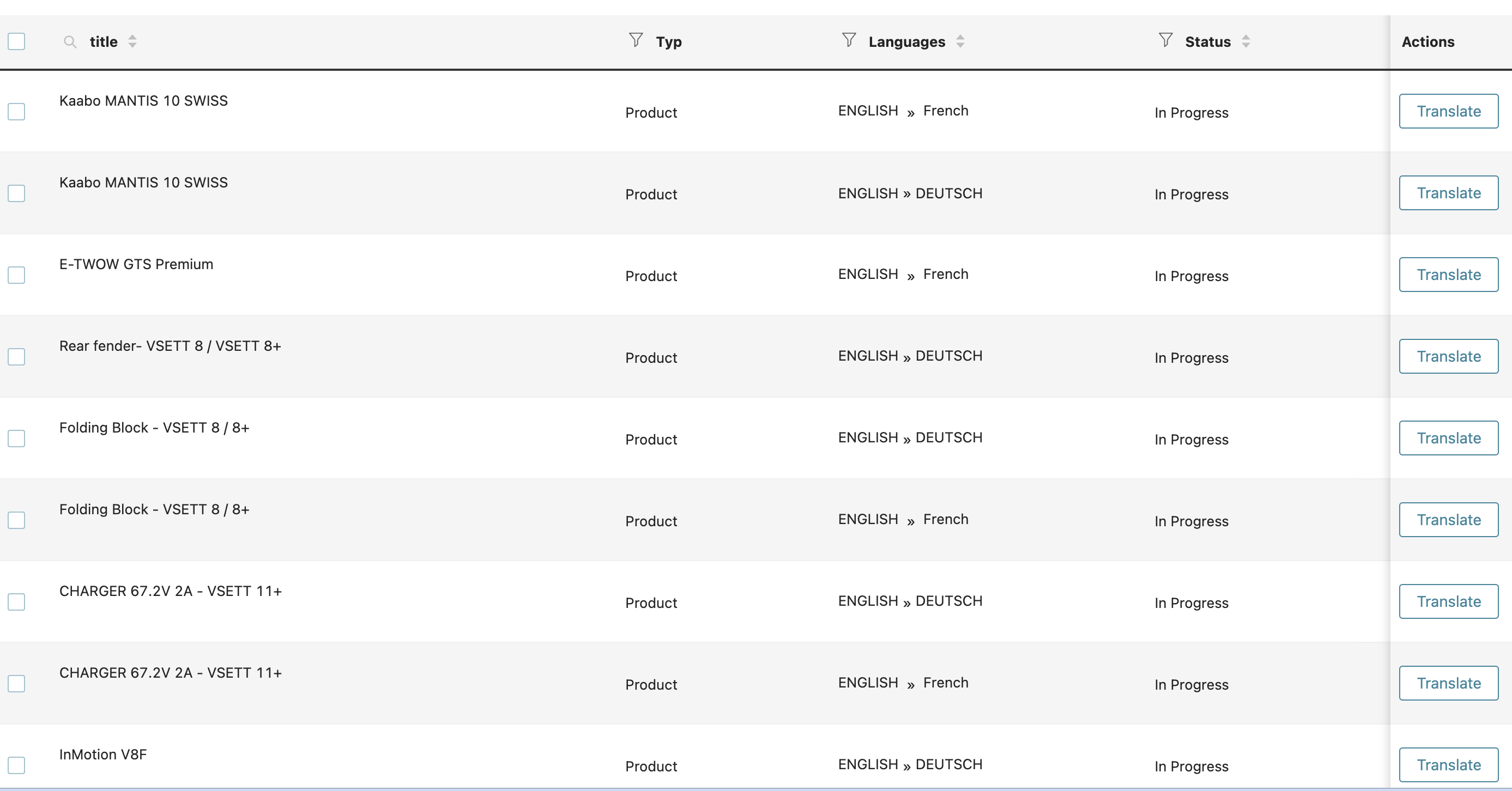Translate CHARGER 67.2V 2A to DEUTSCH

coord(1449,601)
